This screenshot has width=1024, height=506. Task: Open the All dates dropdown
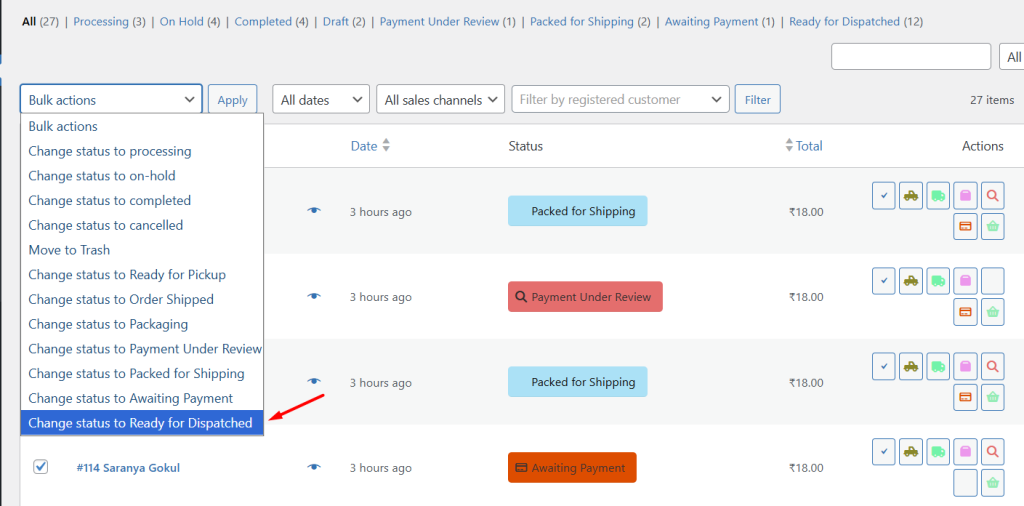tap(321, 100)
